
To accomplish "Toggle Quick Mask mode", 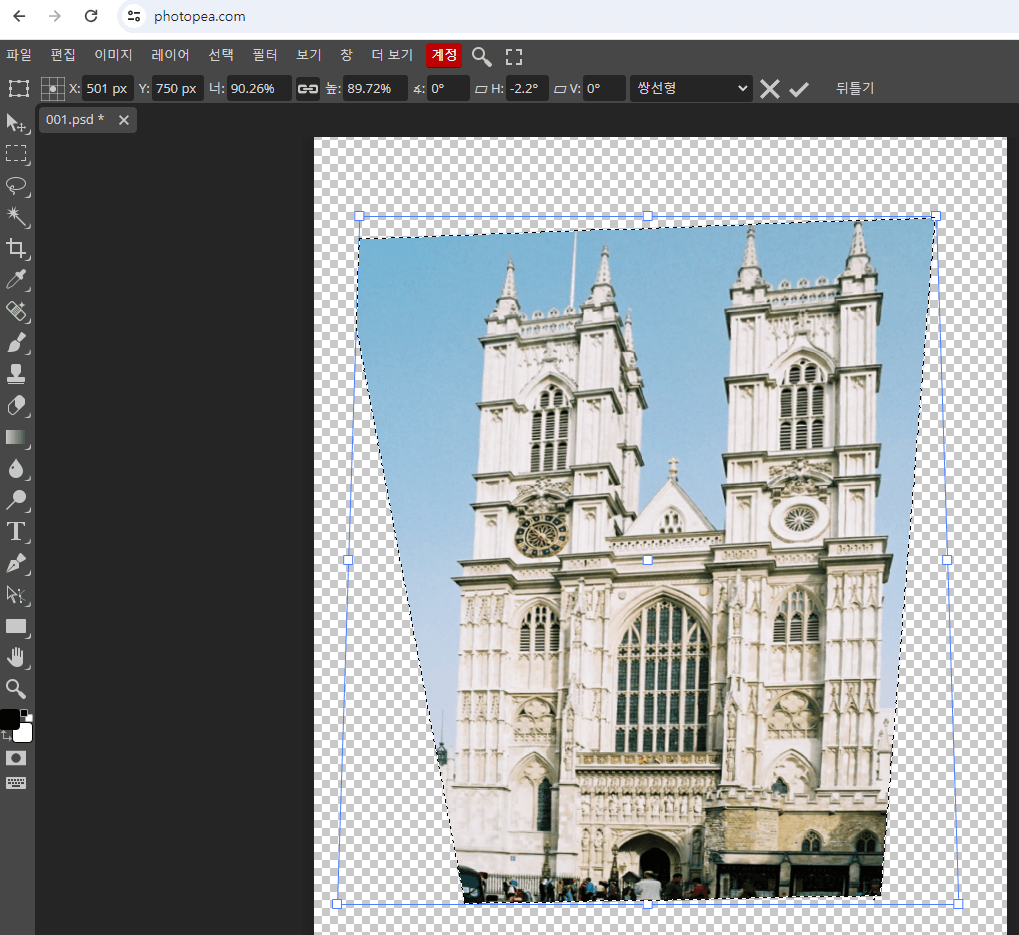I will click(16, 758).
